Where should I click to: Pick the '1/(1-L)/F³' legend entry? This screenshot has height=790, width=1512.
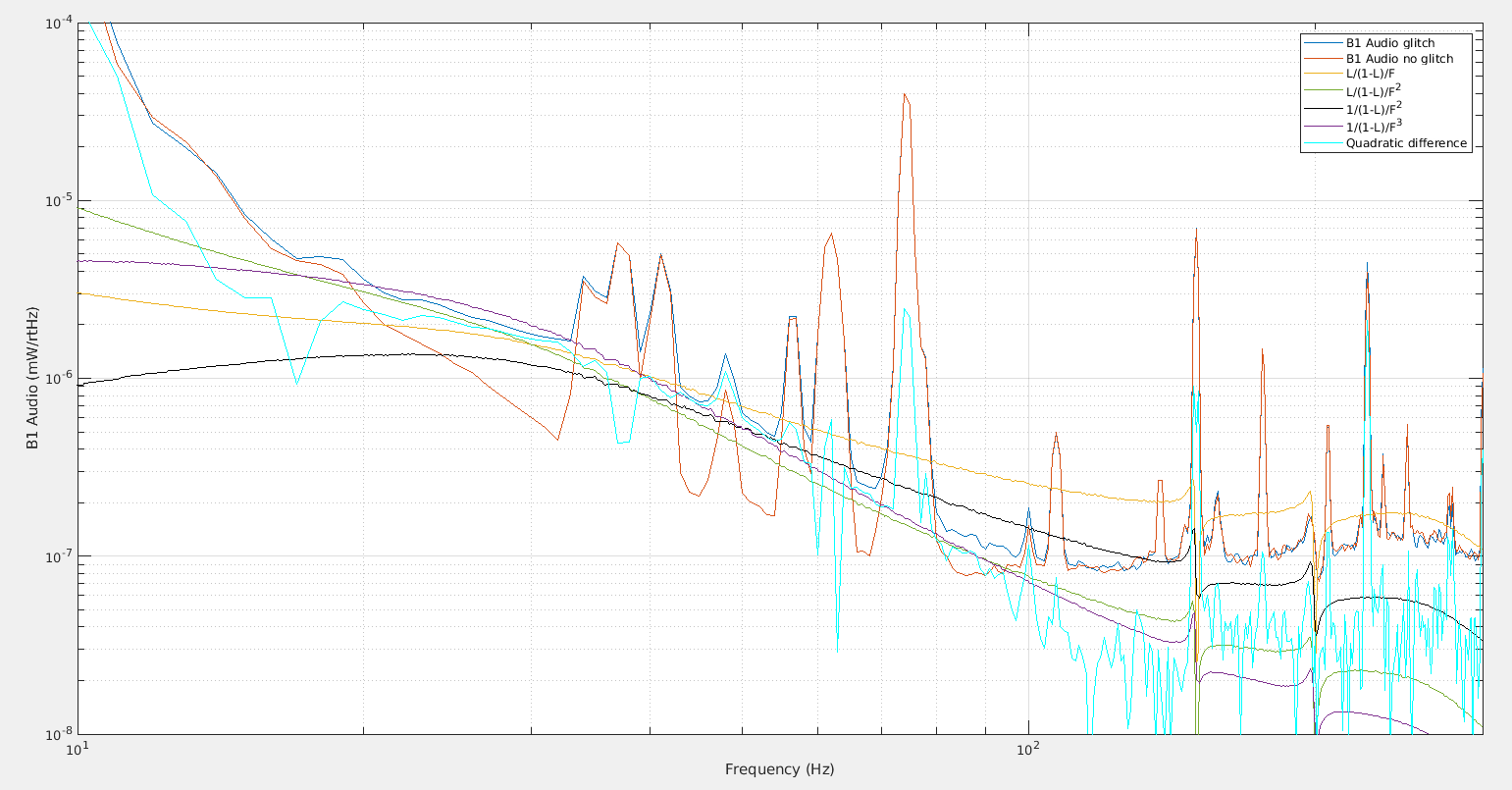click(1374, 126)
